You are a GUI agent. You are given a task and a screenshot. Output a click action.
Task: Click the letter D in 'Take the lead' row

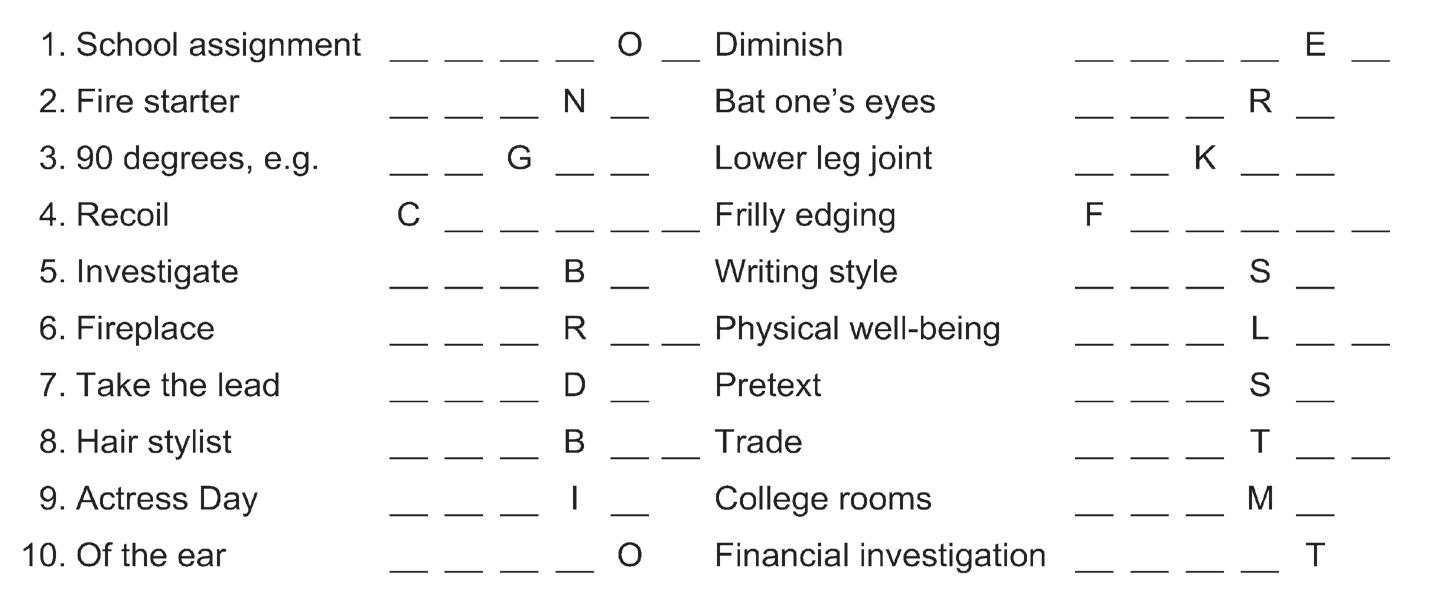point(574,385)
